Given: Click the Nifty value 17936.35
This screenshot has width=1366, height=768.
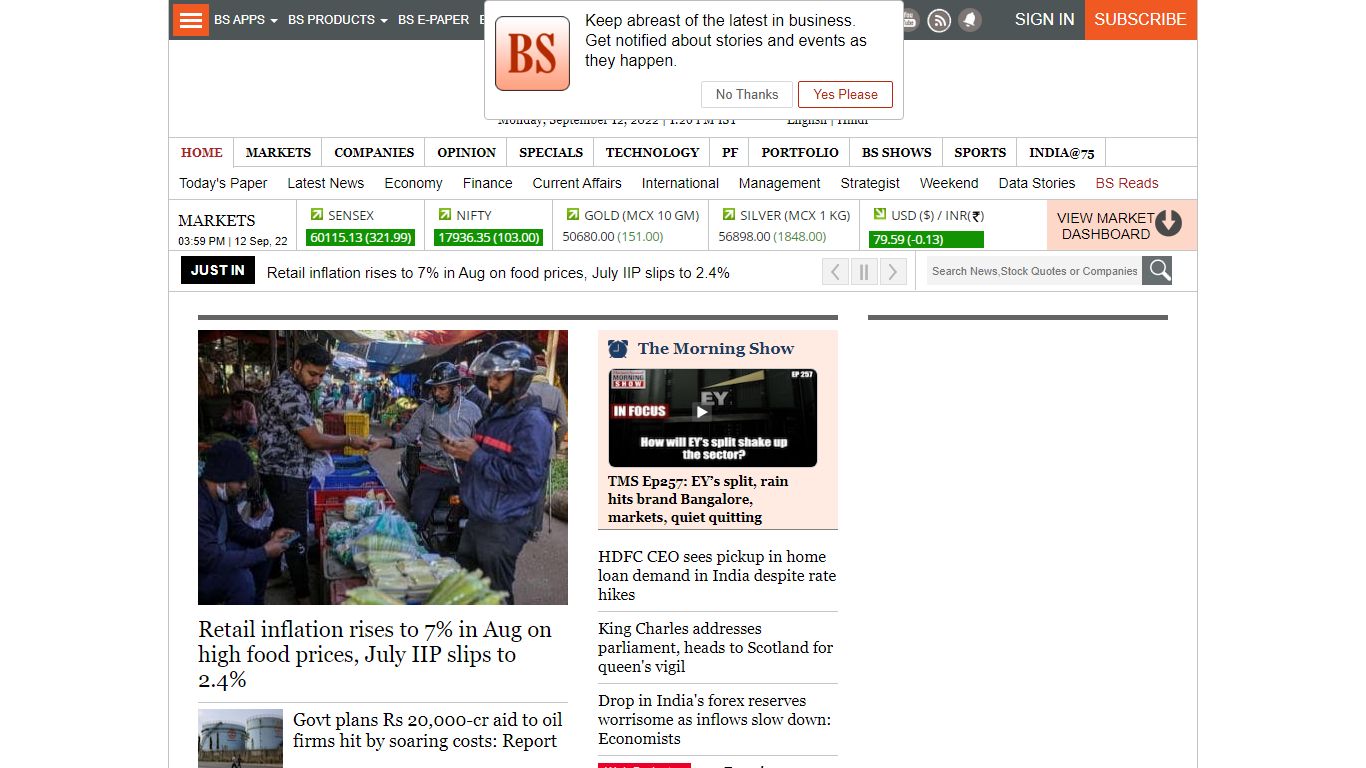Looking at the screenshot, I should pos(489,238).
